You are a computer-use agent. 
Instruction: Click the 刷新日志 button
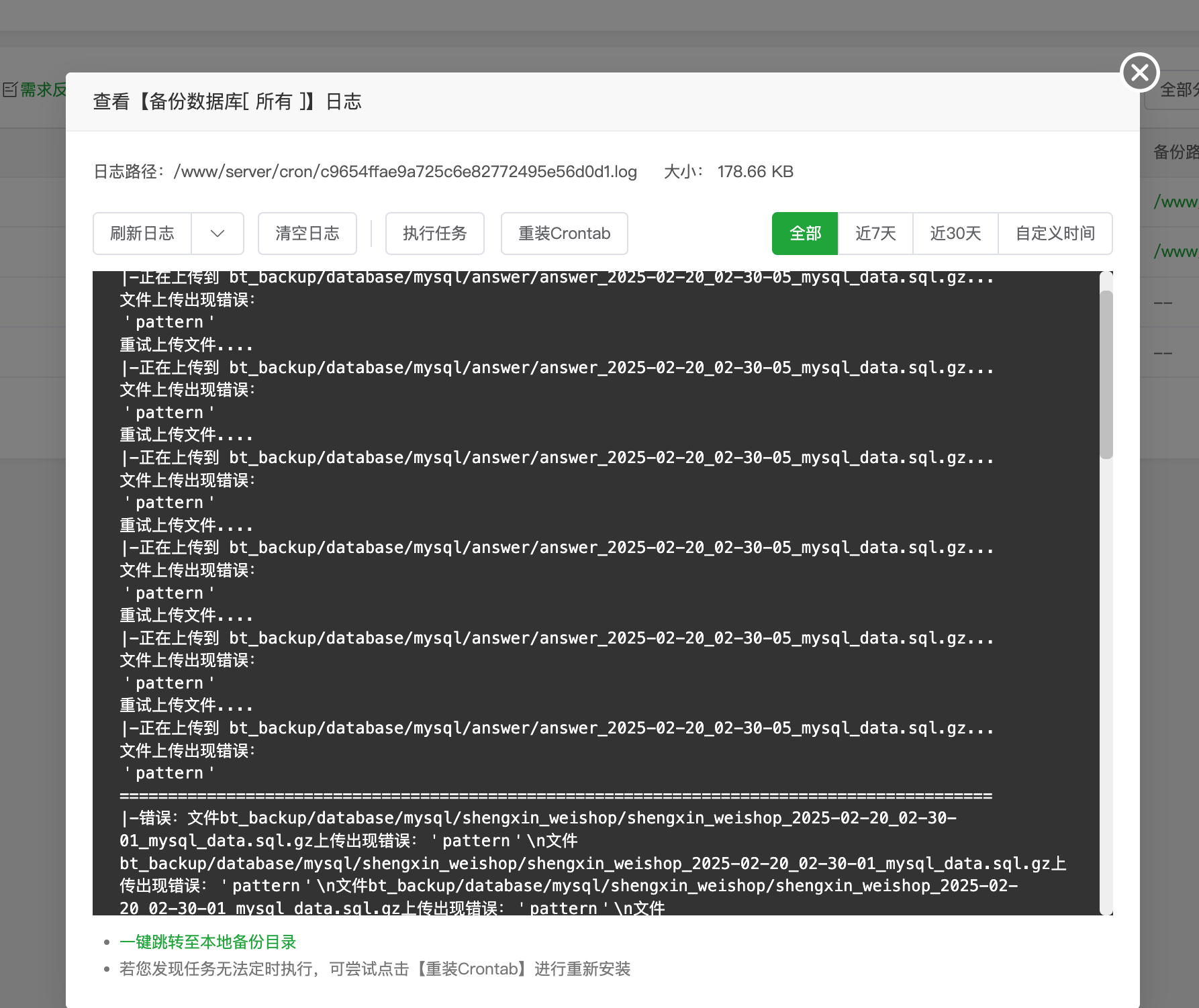142,234
